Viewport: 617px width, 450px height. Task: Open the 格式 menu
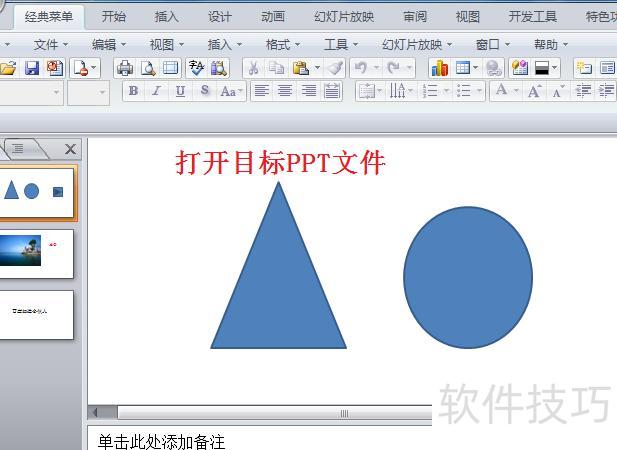point(283,45)
